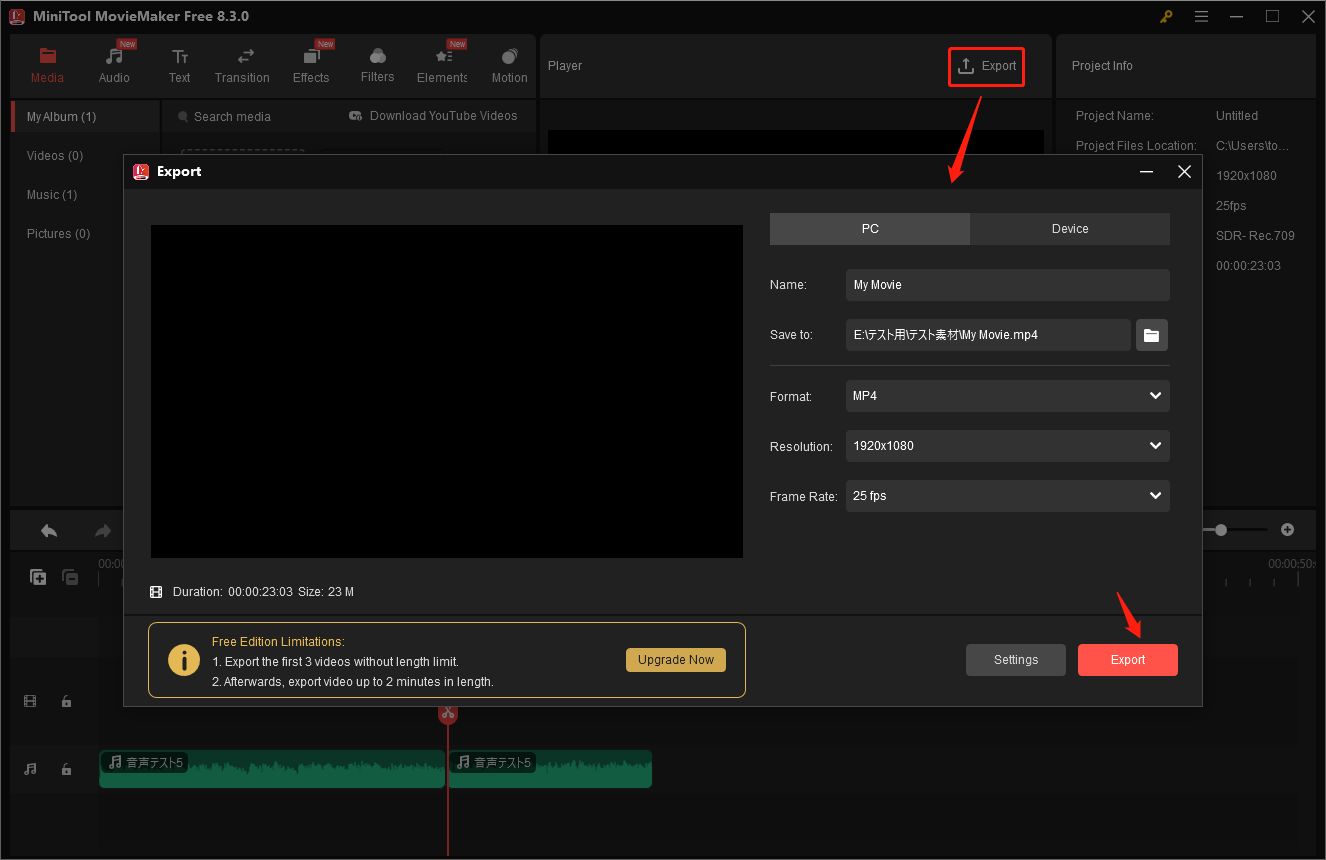Open the Effects tab
1326x860 pixels.
point(311,65)
